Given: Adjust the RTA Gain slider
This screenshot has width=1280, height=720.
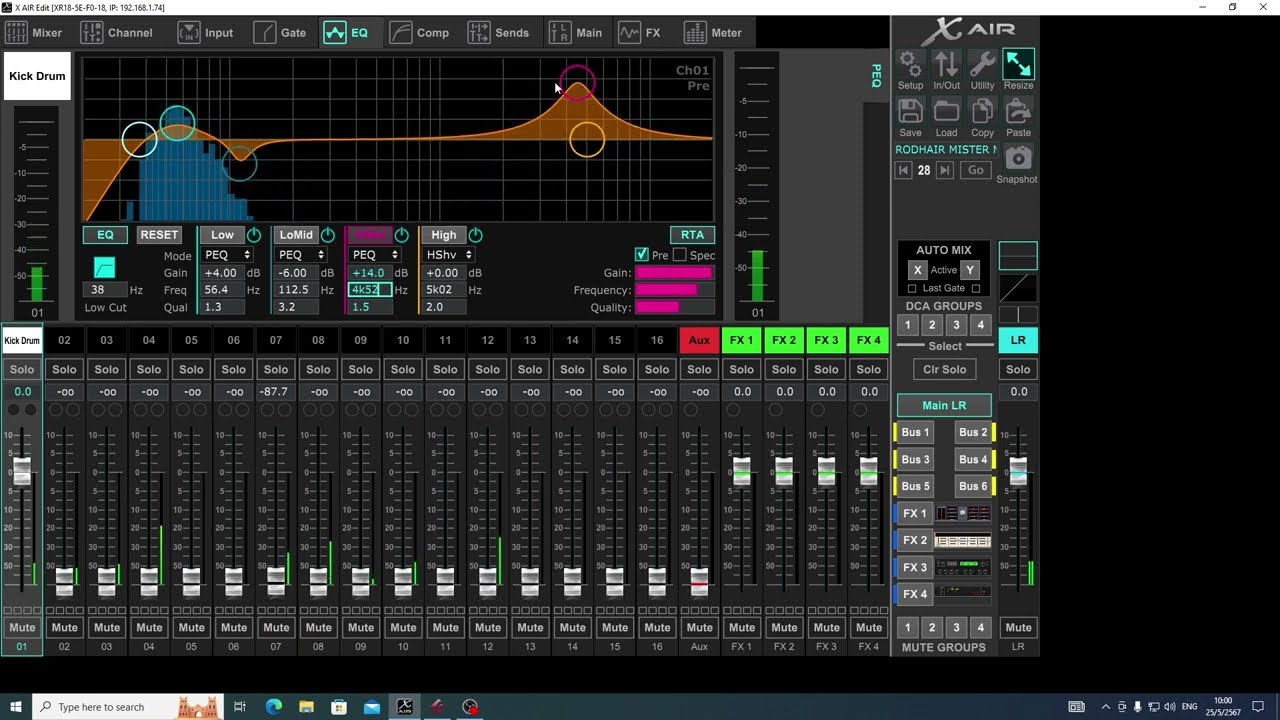Looking at the screenshot, I should coord(674,273).
